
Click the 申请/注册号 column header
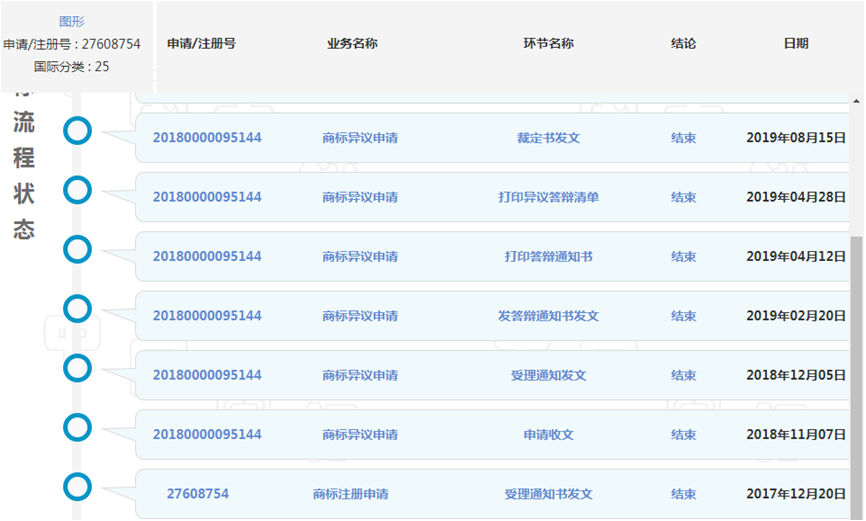201,44
